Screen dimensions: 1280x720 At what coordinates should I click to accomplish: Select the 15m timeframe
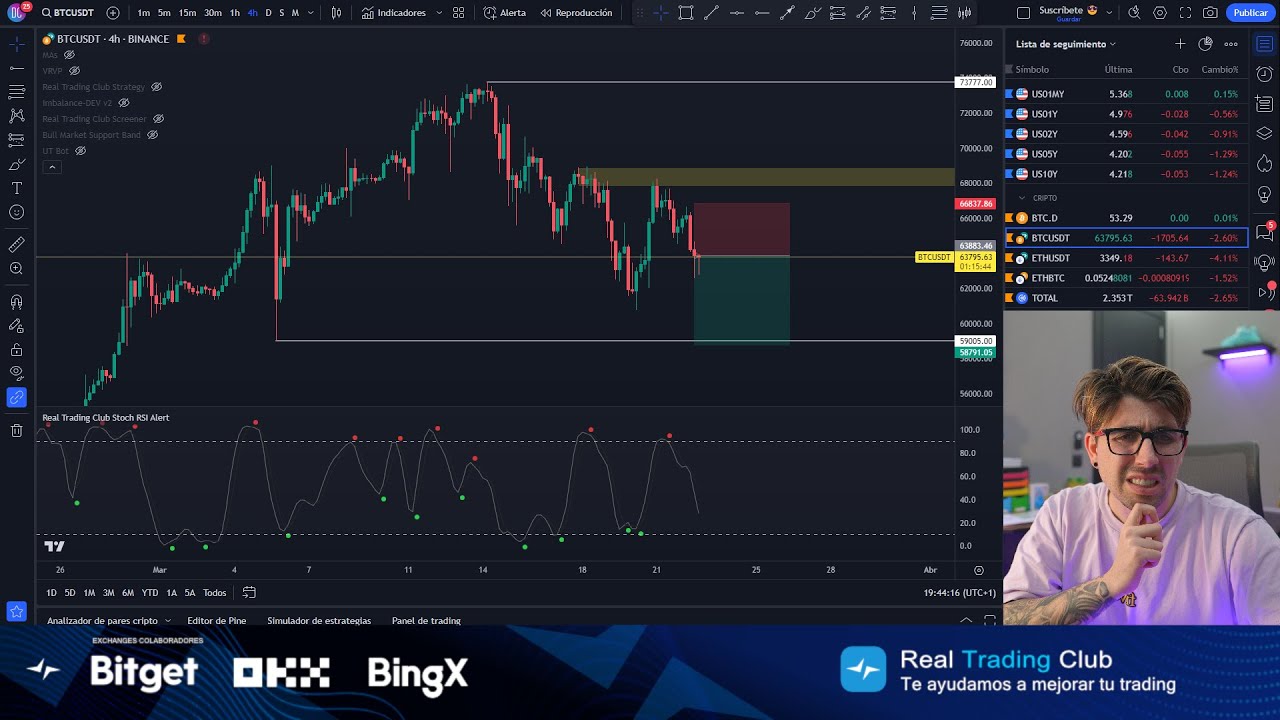(x=187, y=13)
